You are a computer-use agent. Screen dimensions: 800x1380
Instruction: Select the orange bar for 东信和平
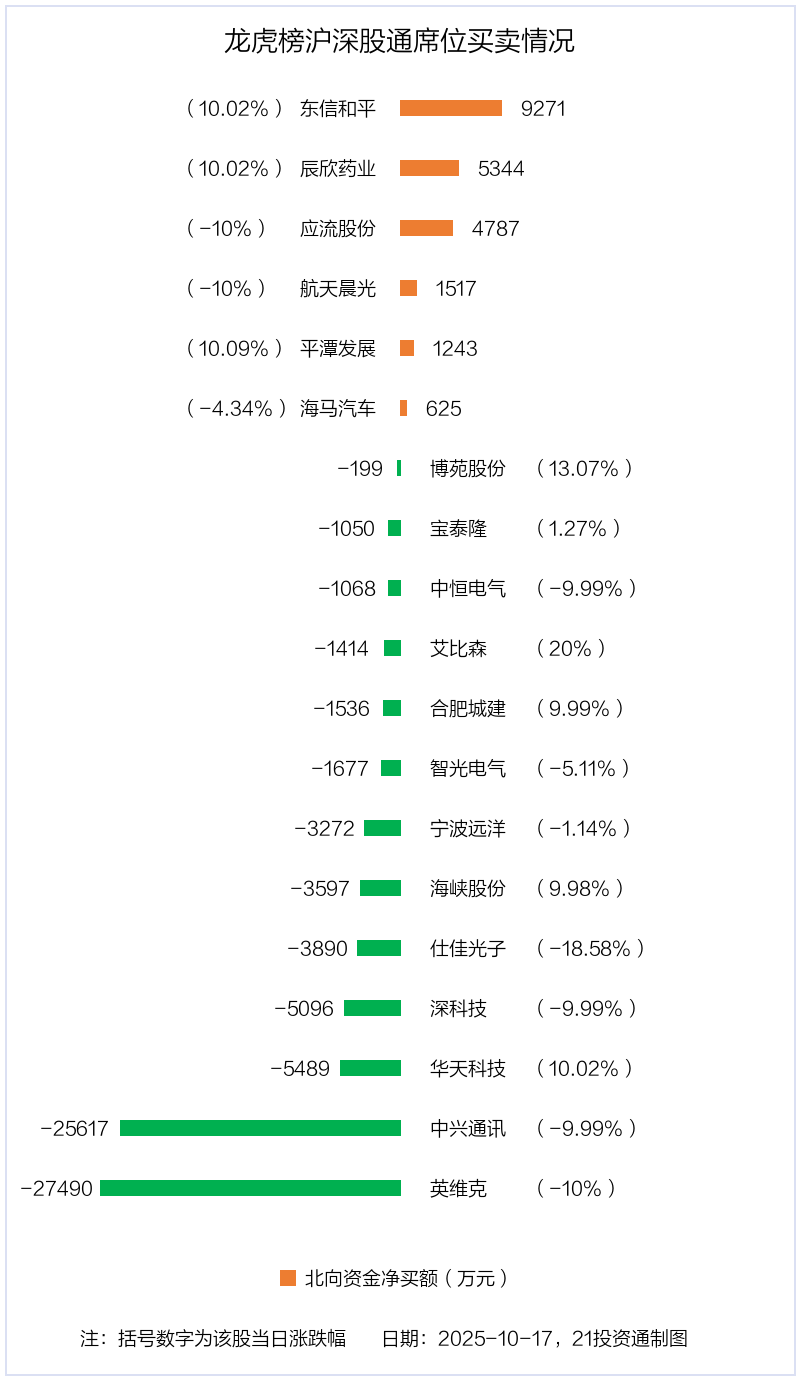click(x=451, y=108)
